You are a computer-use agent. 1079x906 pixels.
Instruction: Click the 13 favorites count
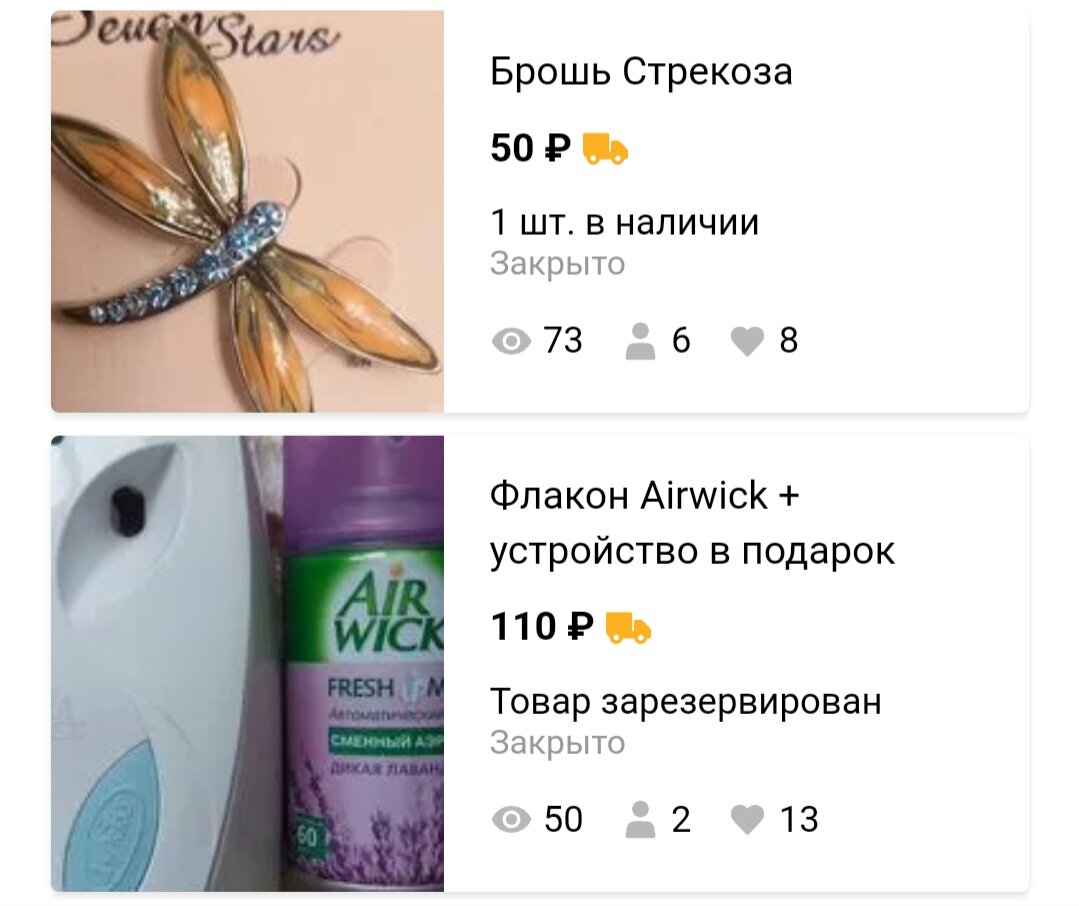799,819
